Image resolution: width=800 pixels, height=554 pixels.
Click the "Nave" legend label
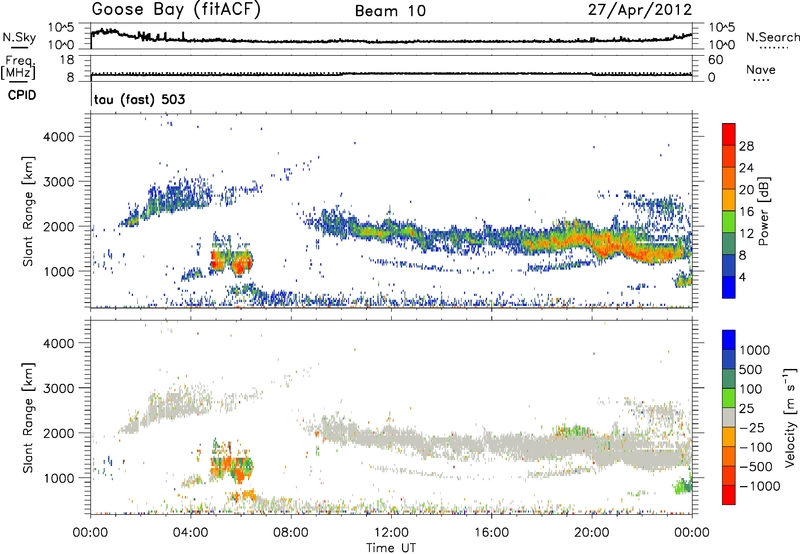[760, 70]
